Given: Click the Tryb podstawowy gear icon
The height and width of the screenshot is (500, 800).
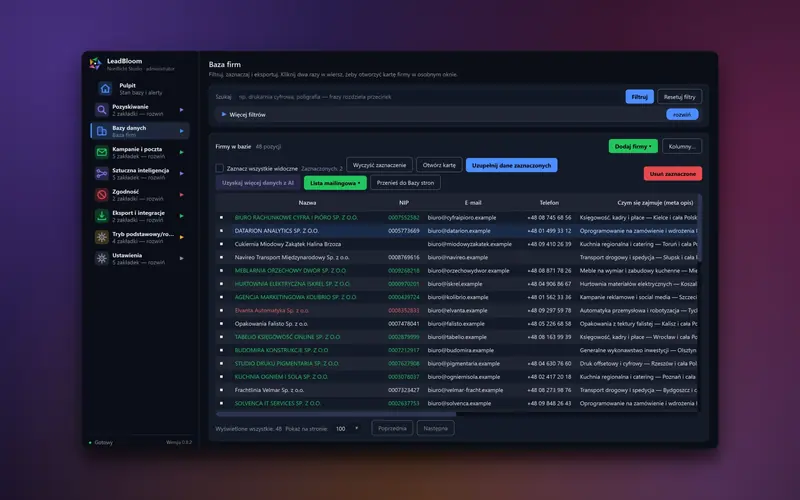Looking at the screenshot, I should [x=102, y=237].
